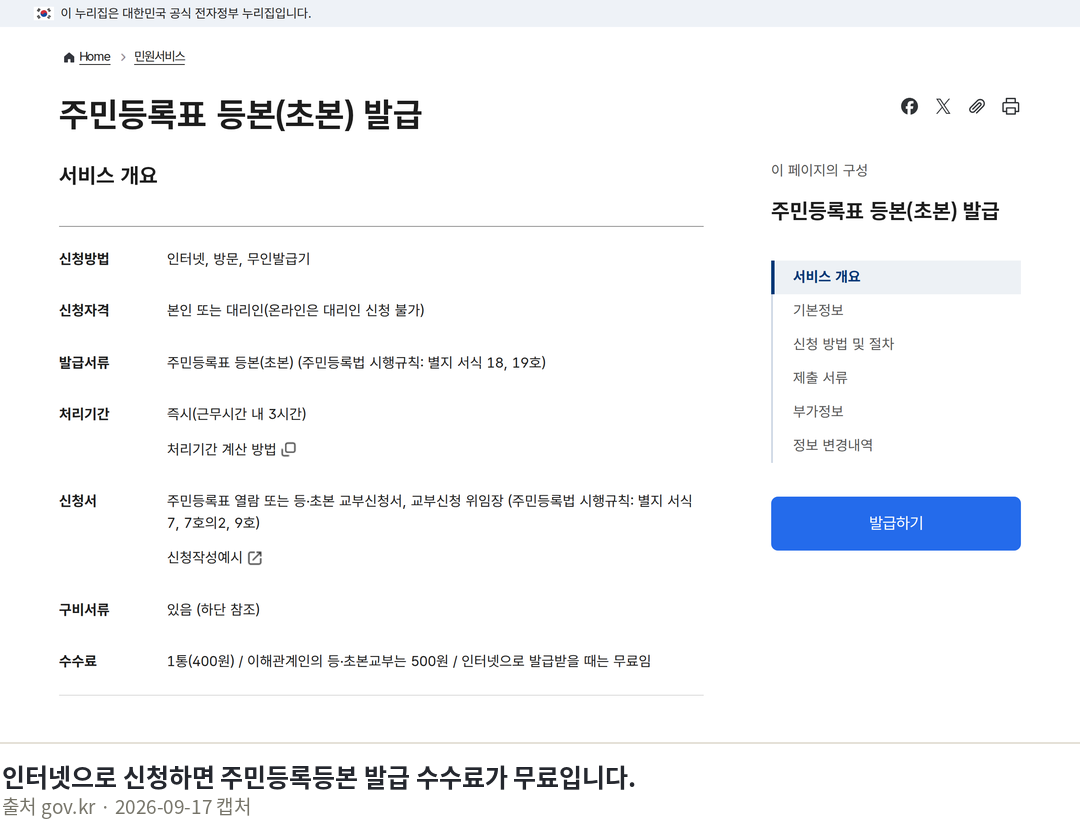The image size is (1080, 829).
Task: Click the 서비스 개요 section heading
Action: click(108, 176)
